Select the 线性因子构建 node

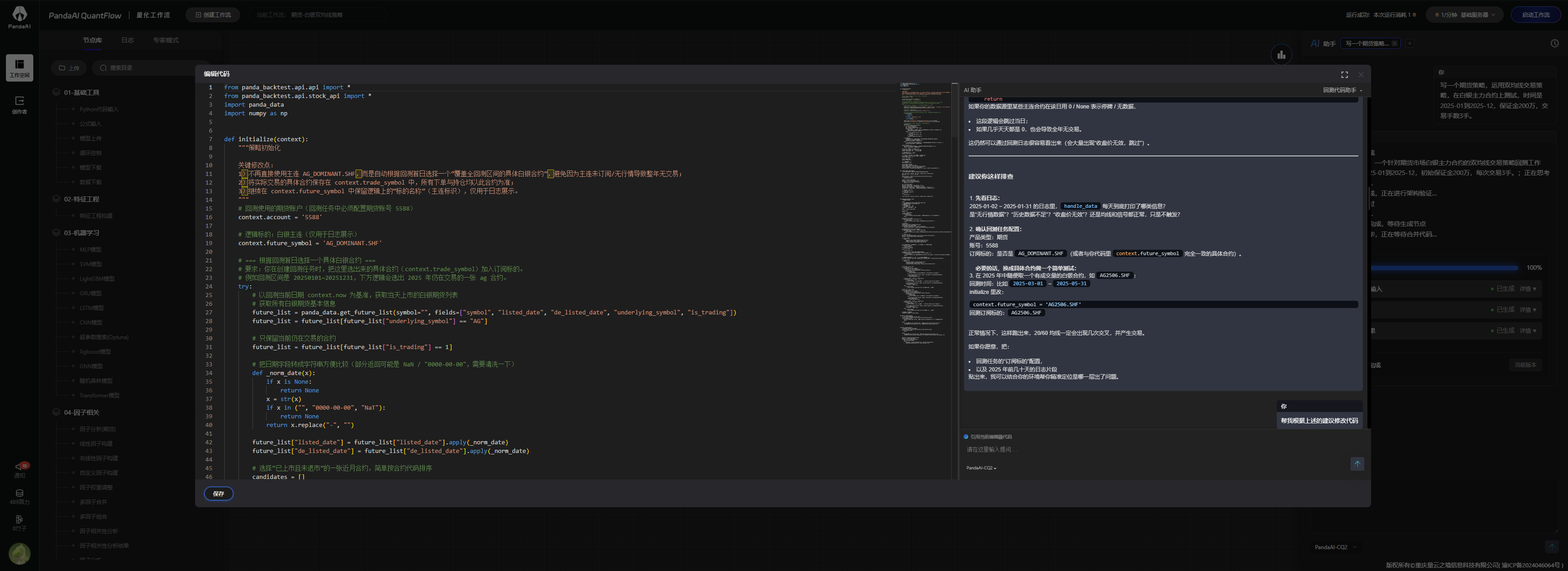[96, 444]
